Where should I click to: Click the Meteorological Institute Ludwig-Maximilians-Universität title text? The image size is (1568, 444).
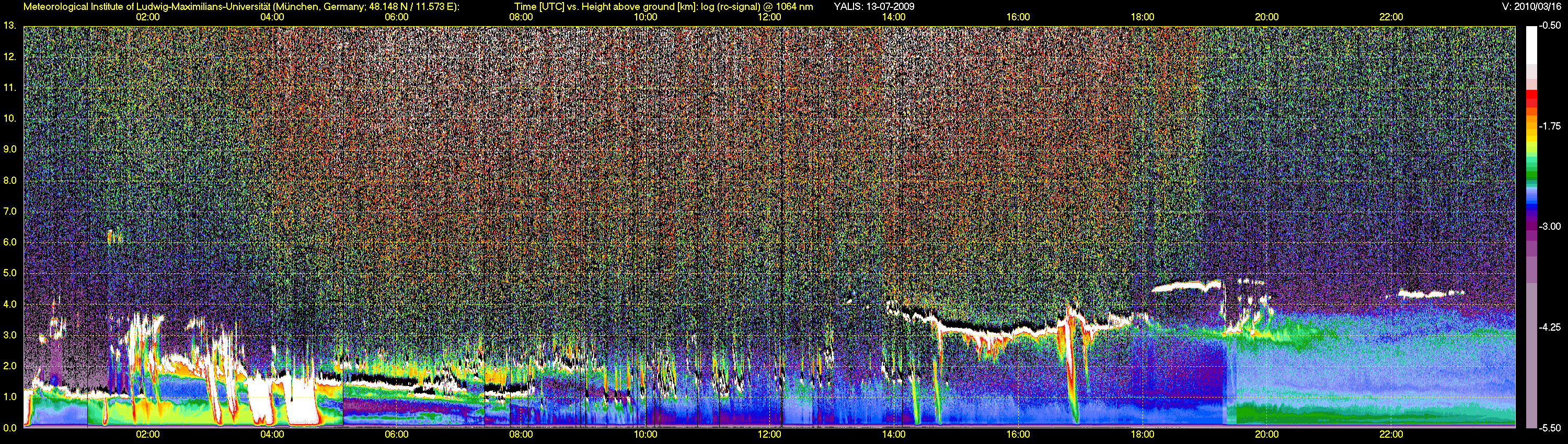241,7
